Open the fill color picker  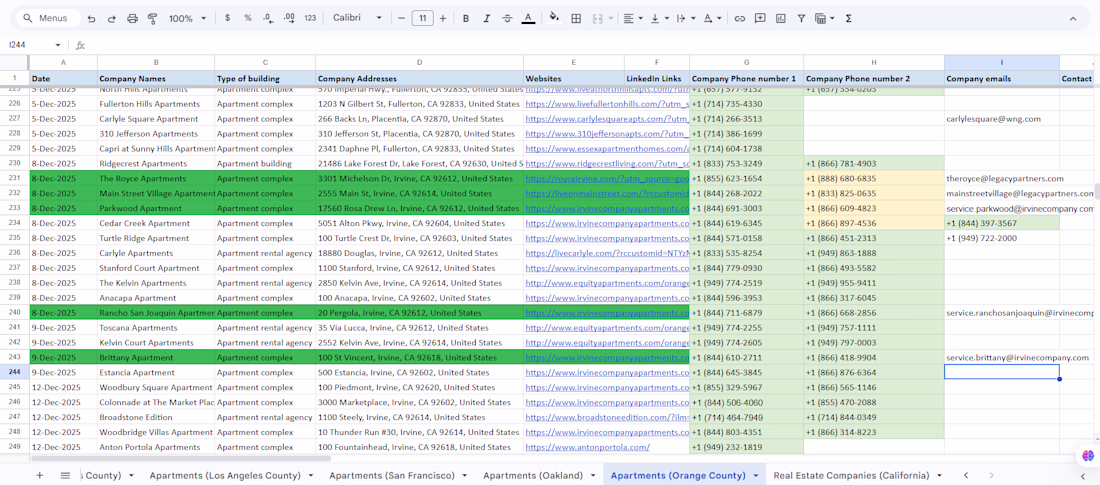[554, 18]
